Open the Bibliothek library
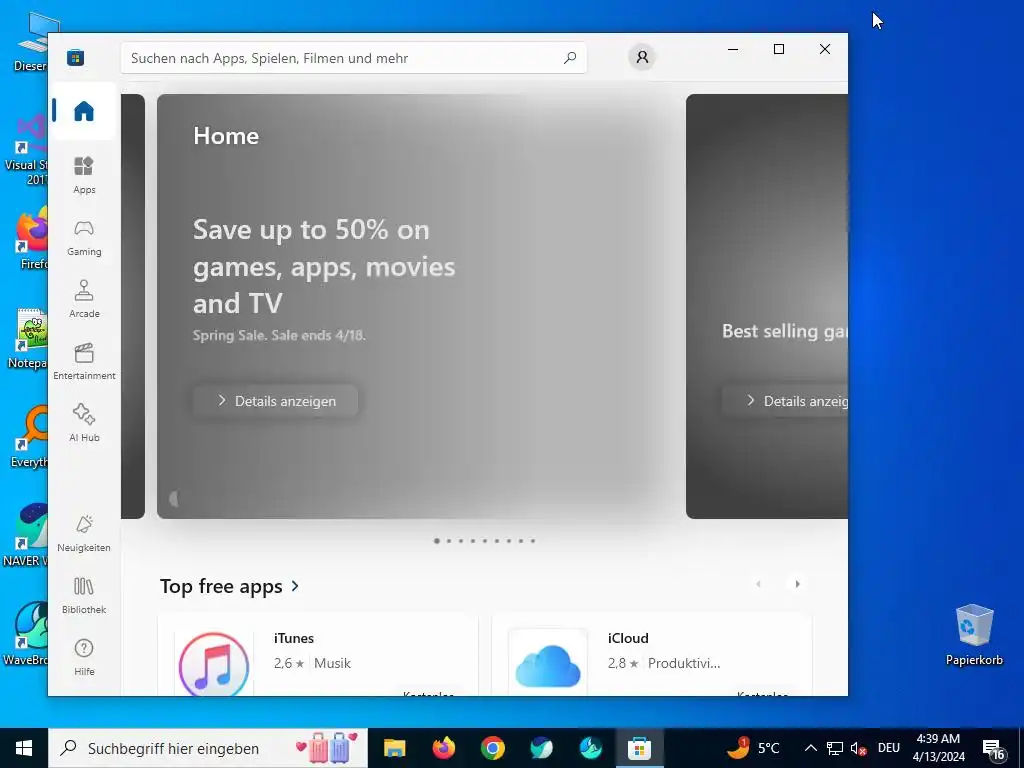Viewport: 1024px width, 768px height. tap(84, 596)
